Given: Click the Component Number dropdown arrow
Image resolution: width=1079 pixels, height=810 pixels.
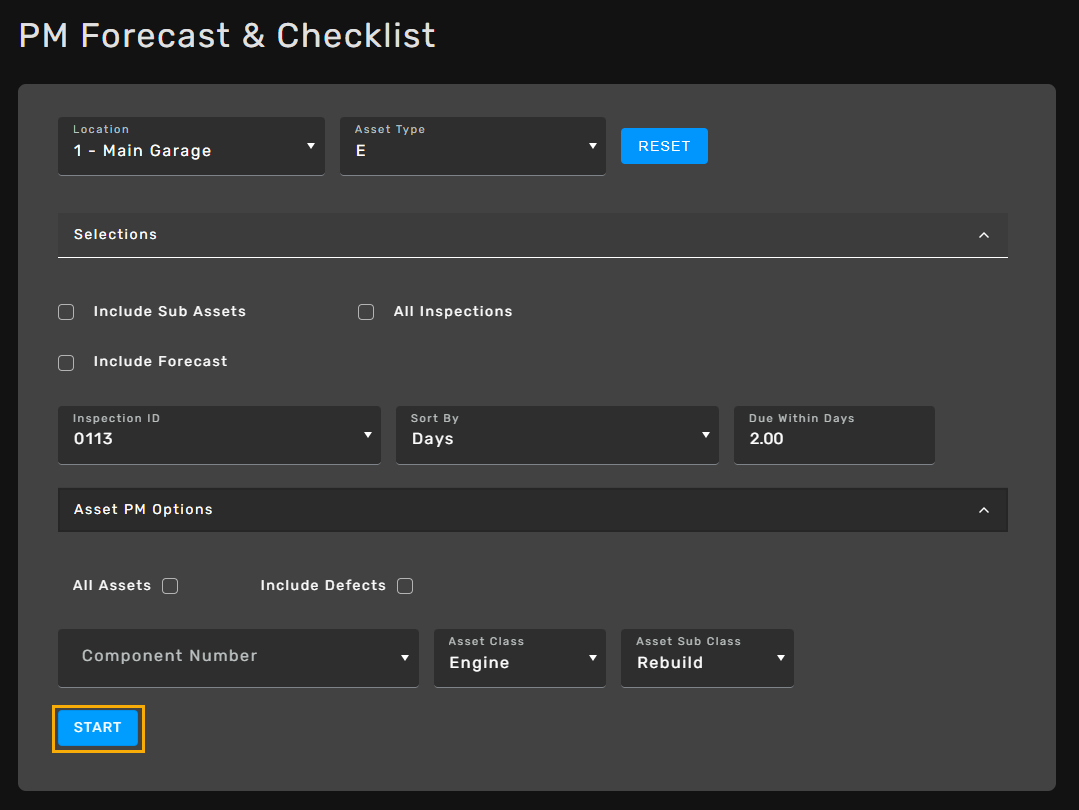Looking at the screenshot, I should pos(405,658).
